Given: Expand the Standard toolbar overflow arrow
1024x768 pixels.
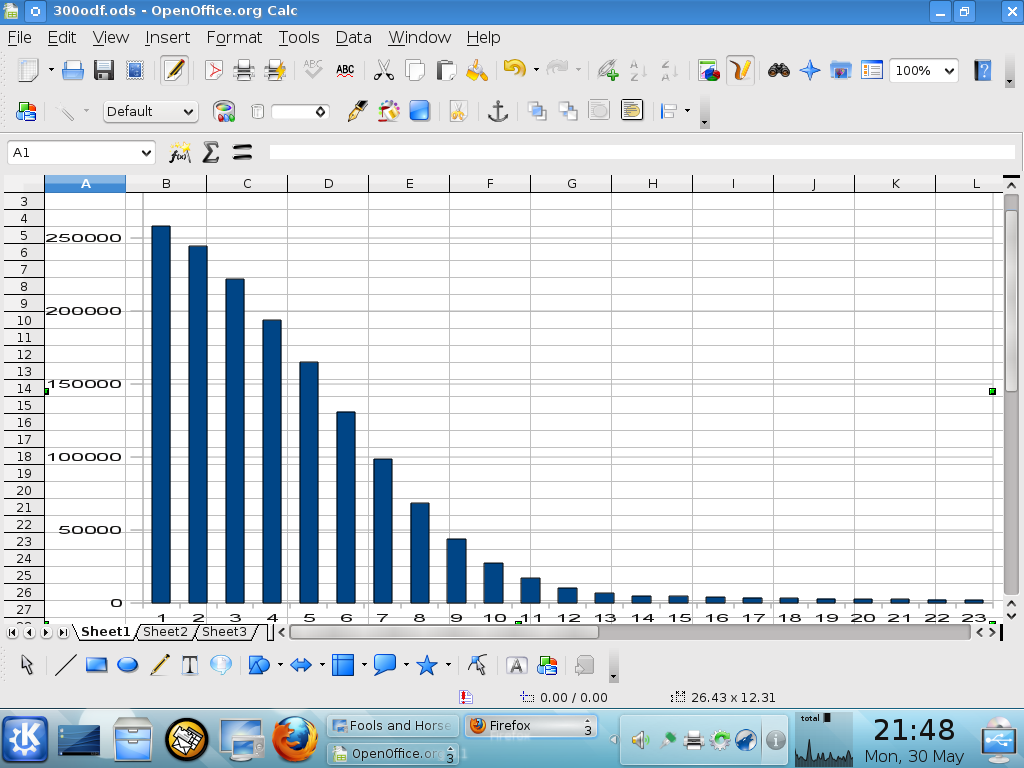Looking at the screenshot, I should [x=1010, y=83].
